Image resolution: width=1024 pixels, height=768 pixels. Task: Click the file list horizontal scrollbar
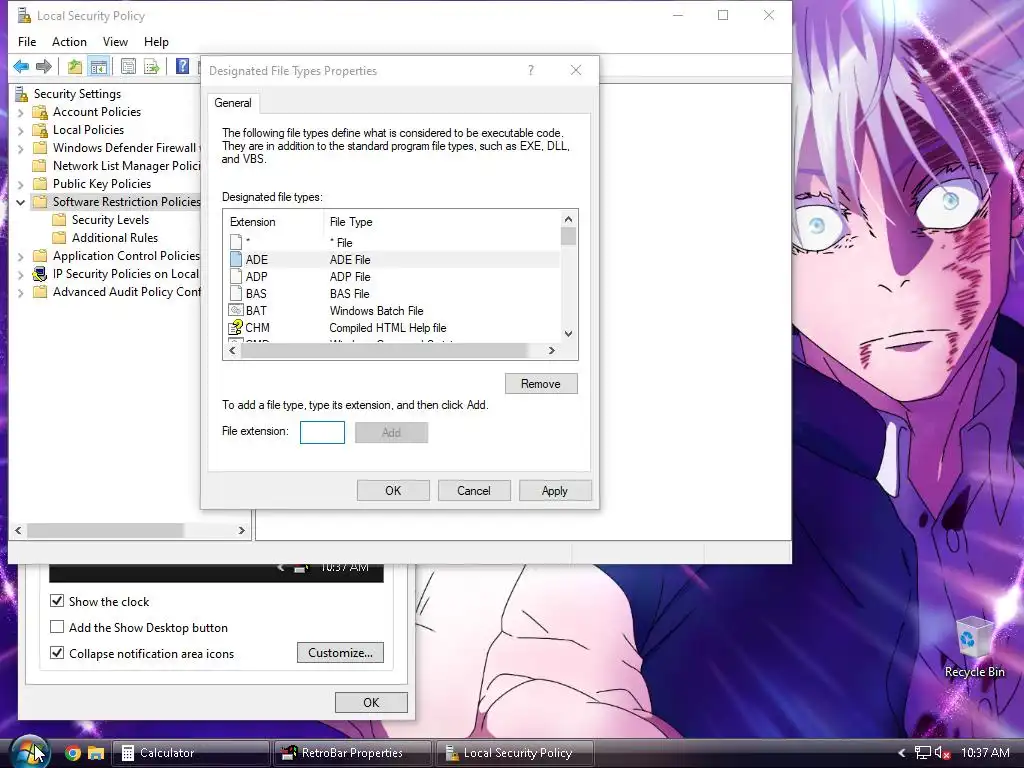pos(384,351)
